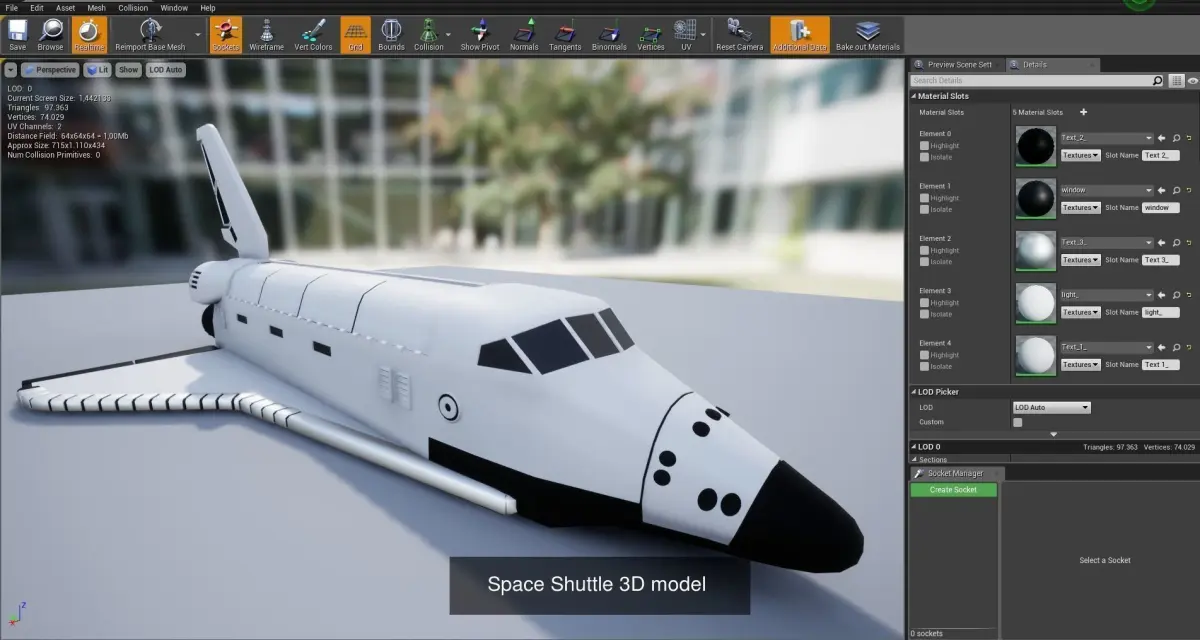Open Textures dropdown for Element 3
Viewport: 1200px width, 640px height.
coord(1080,312)
